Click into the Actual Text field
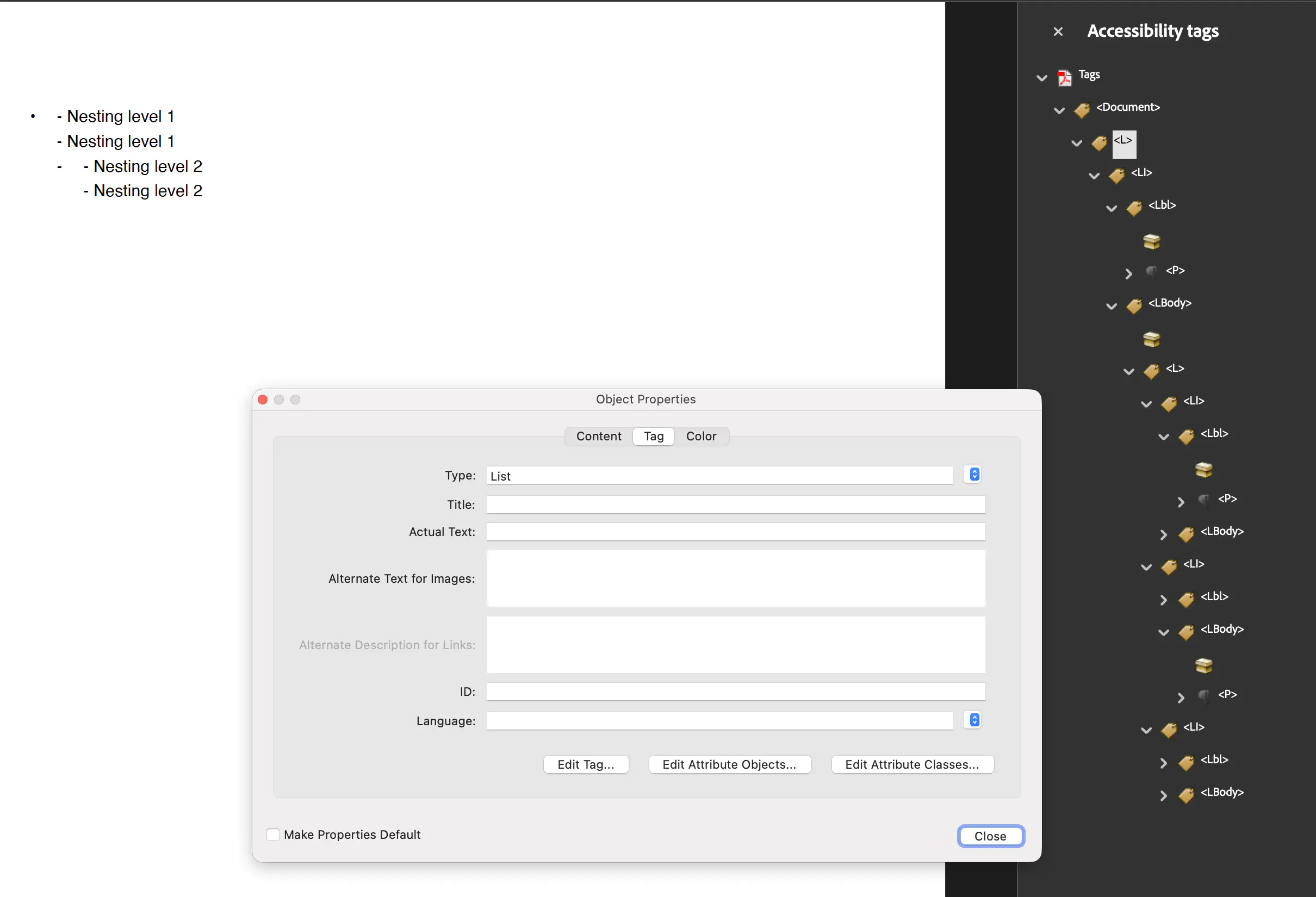The width and height of the screenshot is (1316, 897). click(x=735, y=532)
